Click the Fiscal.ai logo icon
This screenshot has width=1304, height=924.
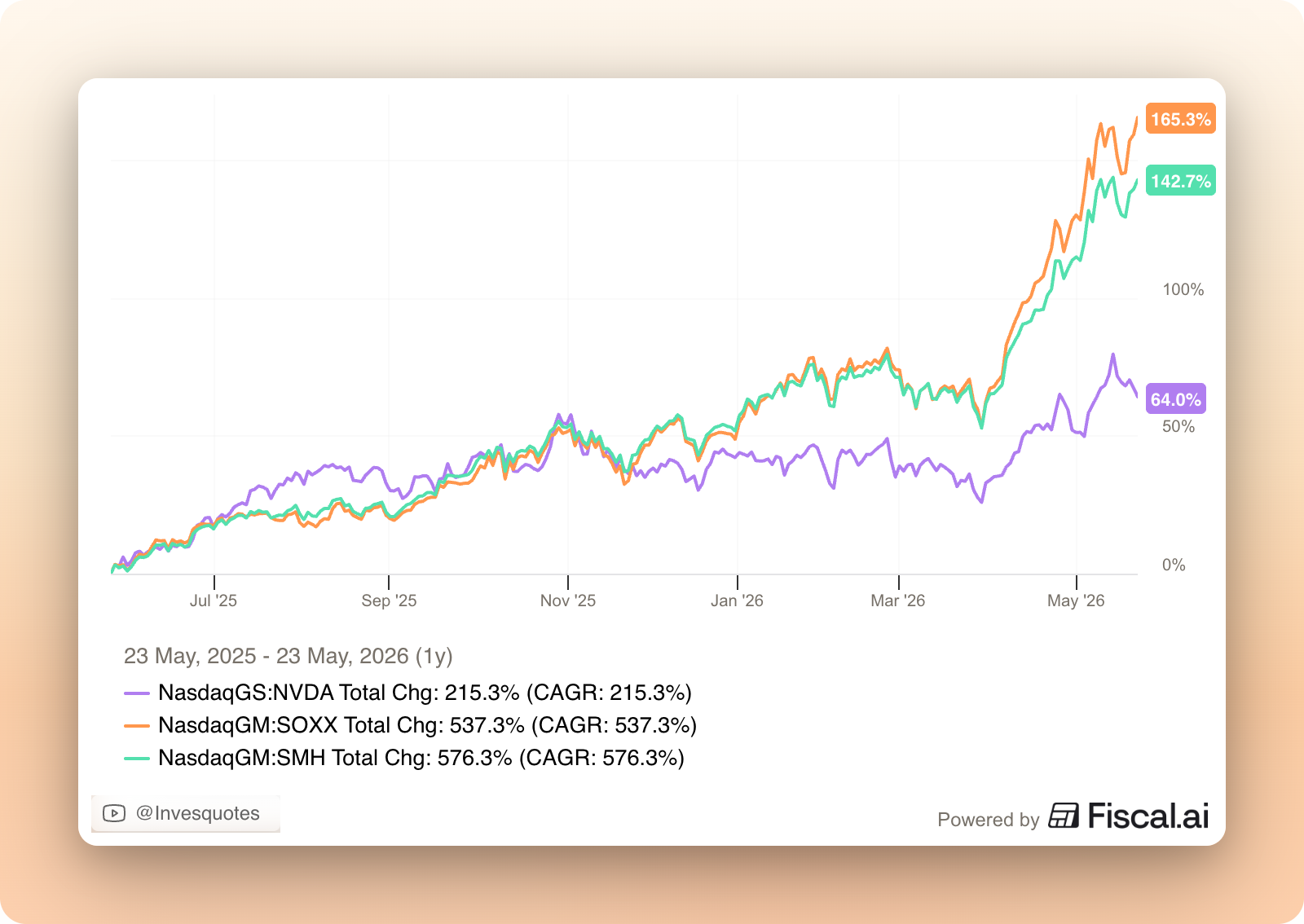(x=1064, y=816)
